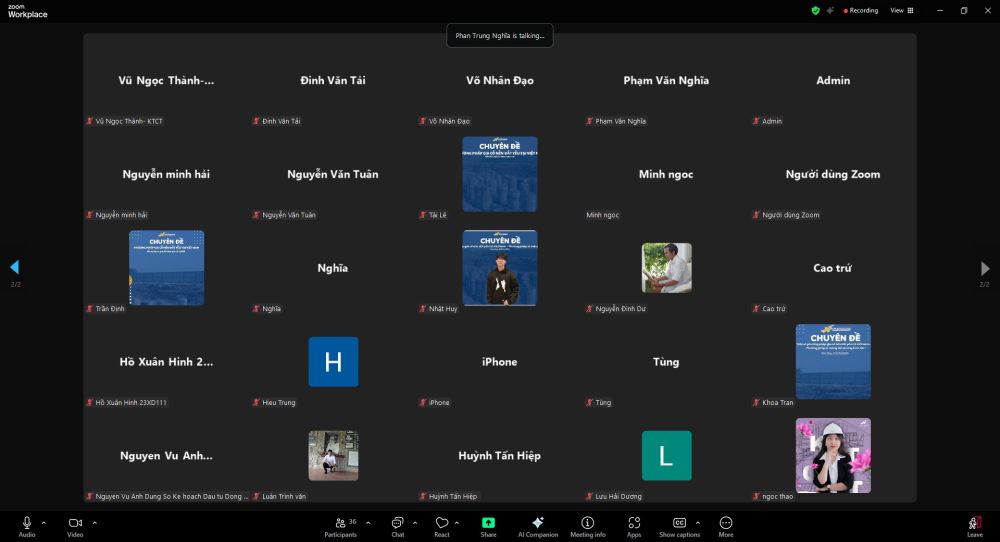The image size is (1000, 542).
Task: Open the Participants panel
Action: tap(340, 524)
